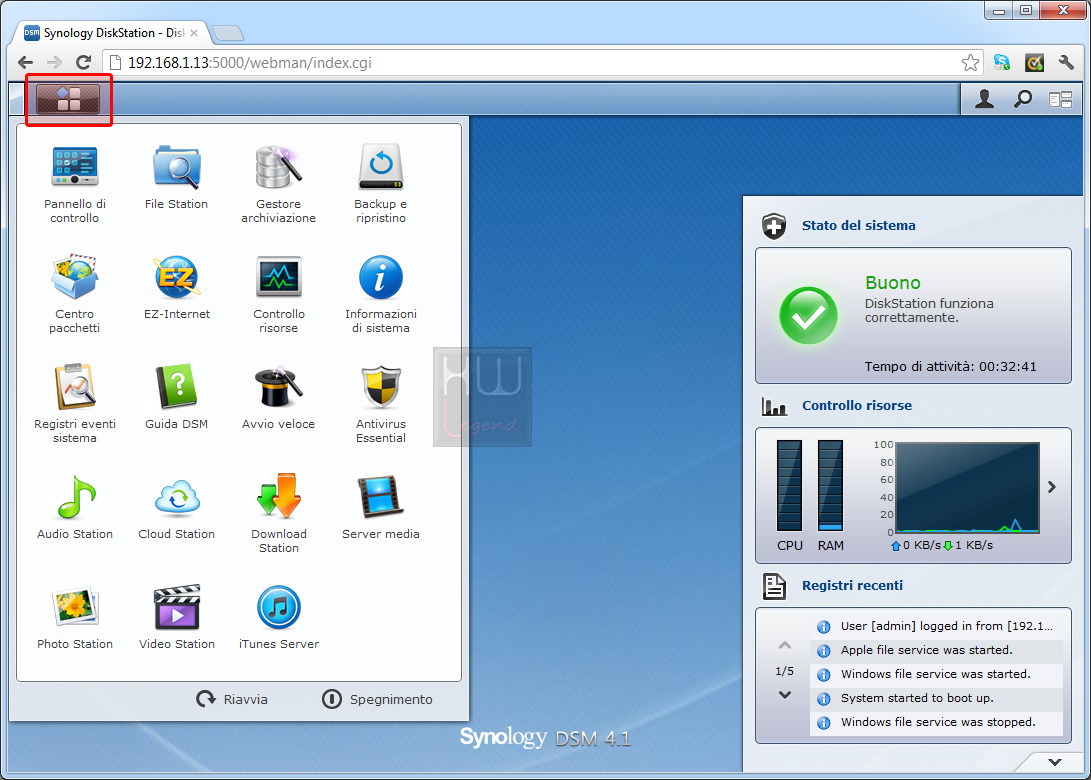The image size is (1091, 780).
Task: Click the RAM usage bar
Action: pyautogui.click(x=830, y=486)
